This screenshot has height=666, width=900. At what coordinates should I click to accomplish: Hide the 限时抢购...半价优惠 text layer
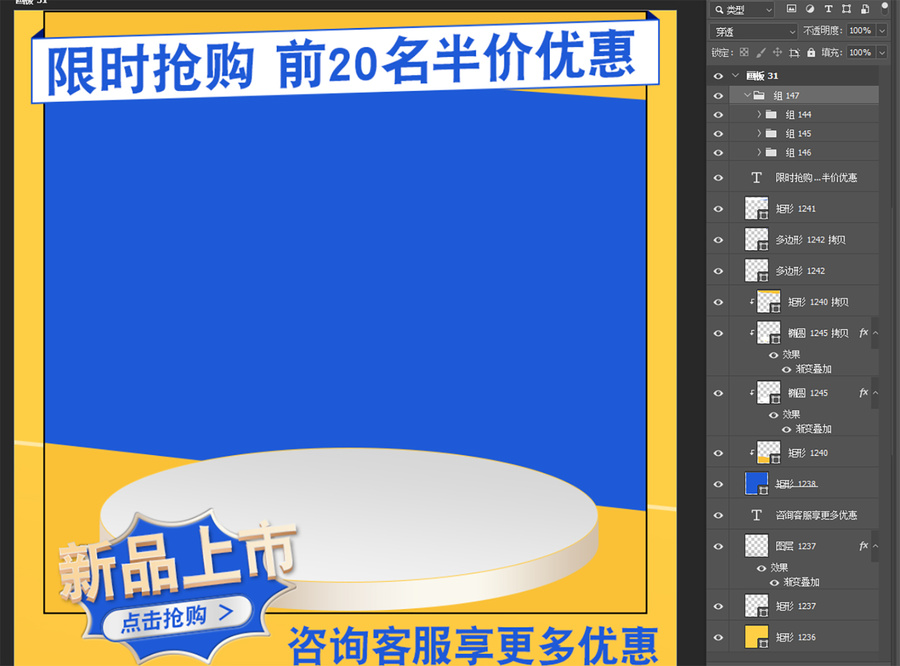[x=718, y=178]
